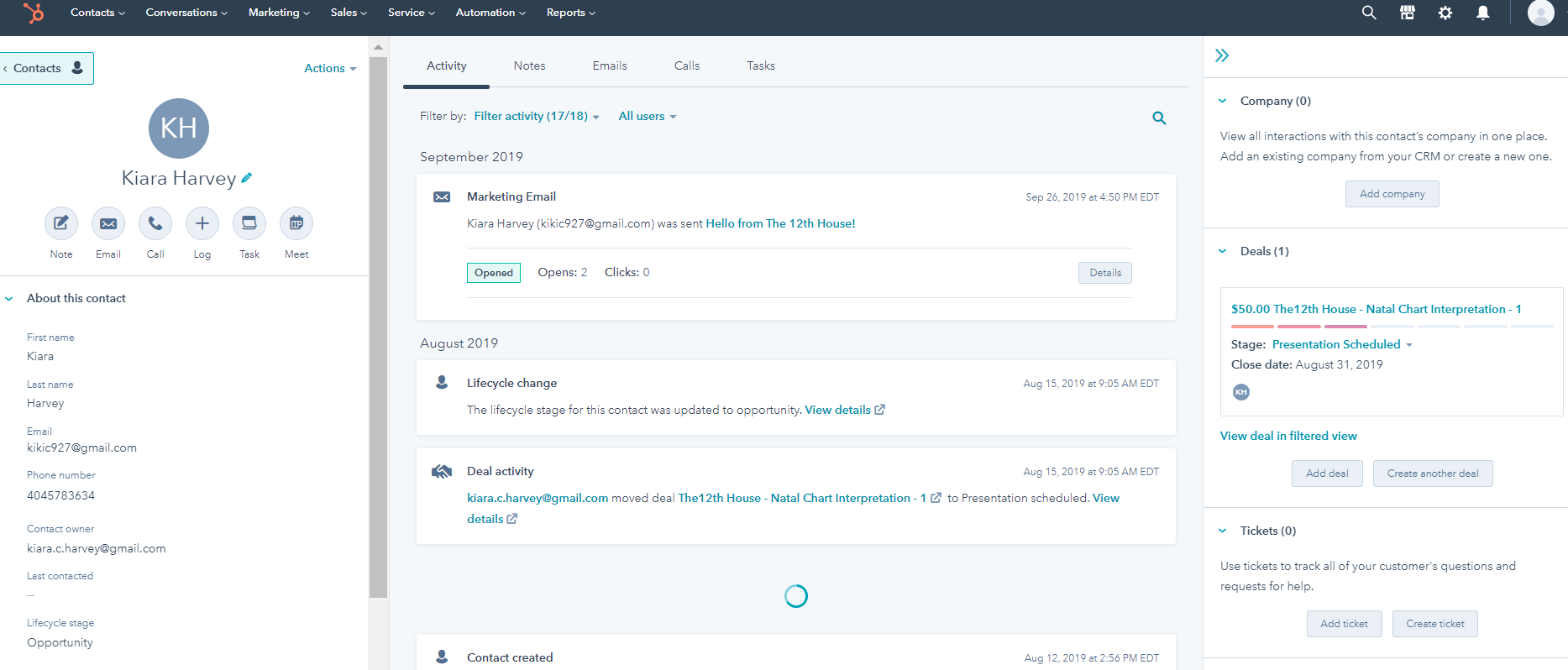Click the HubSpot sprocket logo
The image size is (1568, 670).
click(34, 13)
